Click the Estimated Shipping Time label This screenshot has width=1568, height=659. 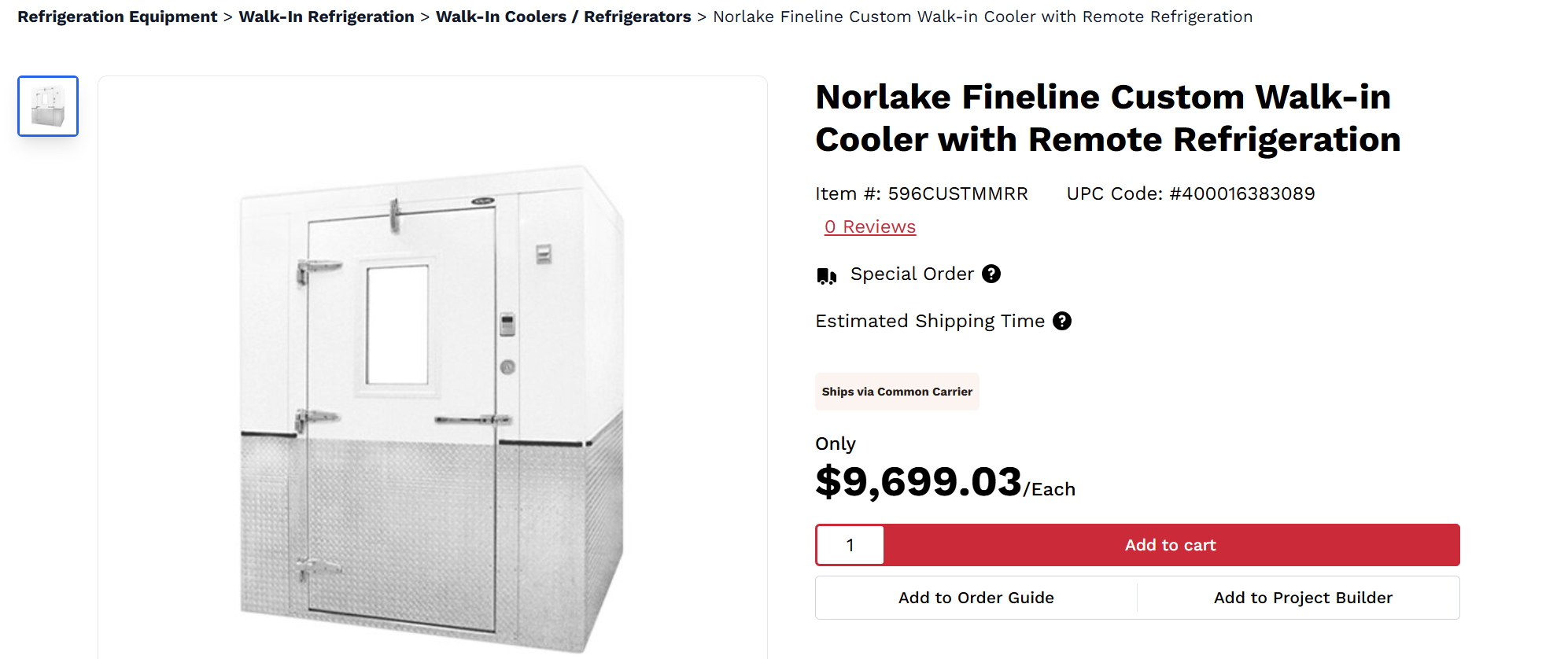pyautogui.click(x=930, y=321)
